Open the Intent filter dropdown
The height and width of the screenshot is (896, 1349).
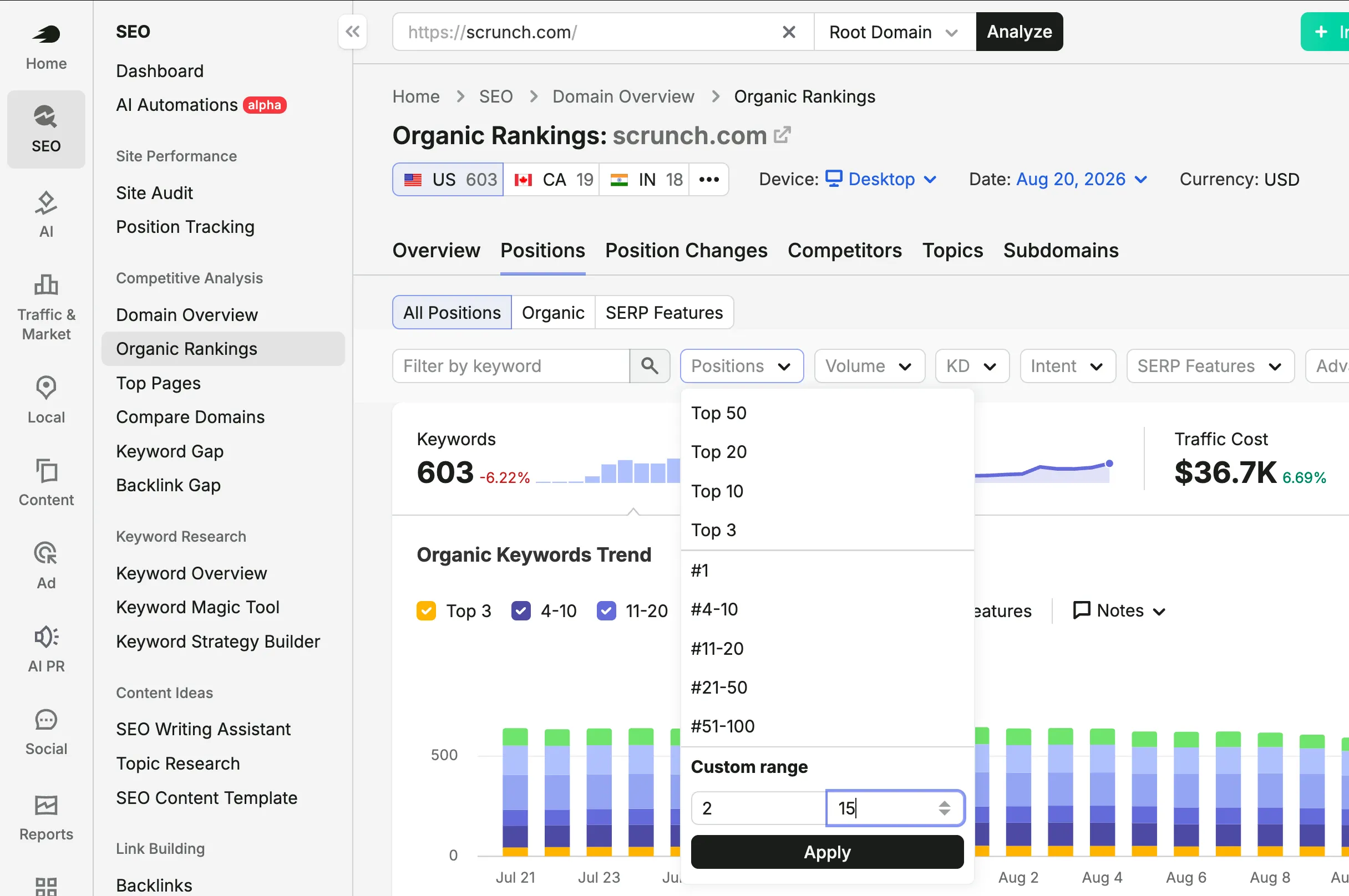[1068, 366]
